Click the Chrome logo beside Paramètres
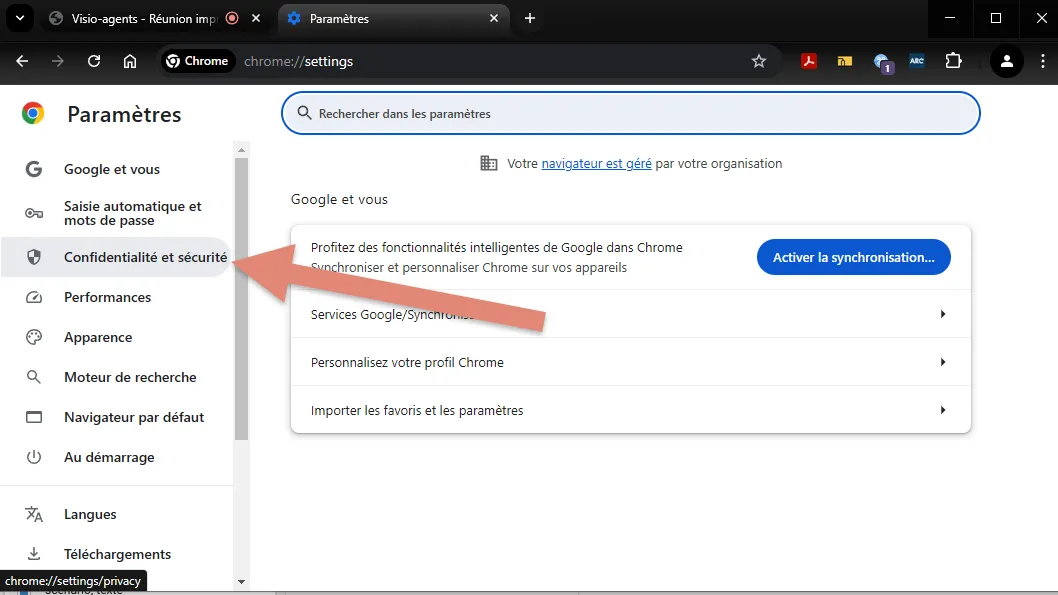1058x595 pixels. click(x=33, y=113)
